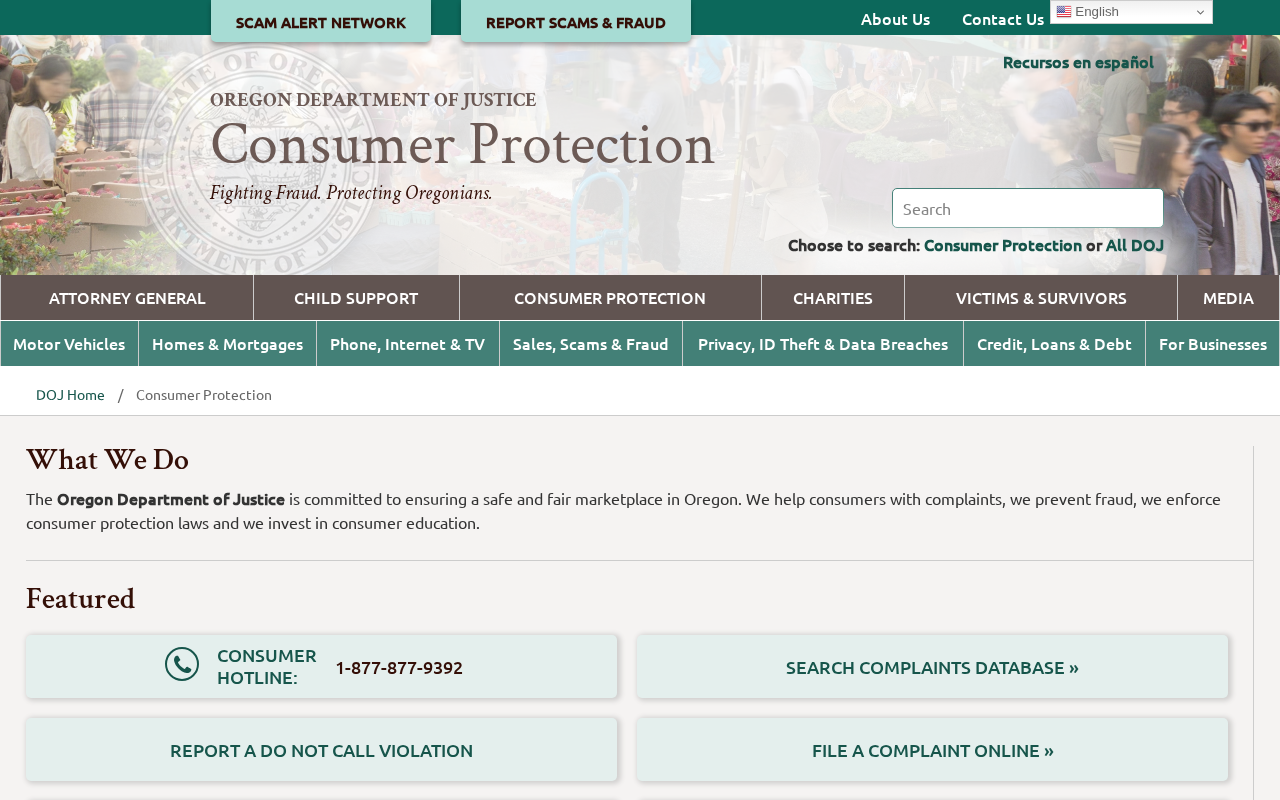Choose All DOJ search scope
The image size is (1280, 800).
pos(1135,245)
